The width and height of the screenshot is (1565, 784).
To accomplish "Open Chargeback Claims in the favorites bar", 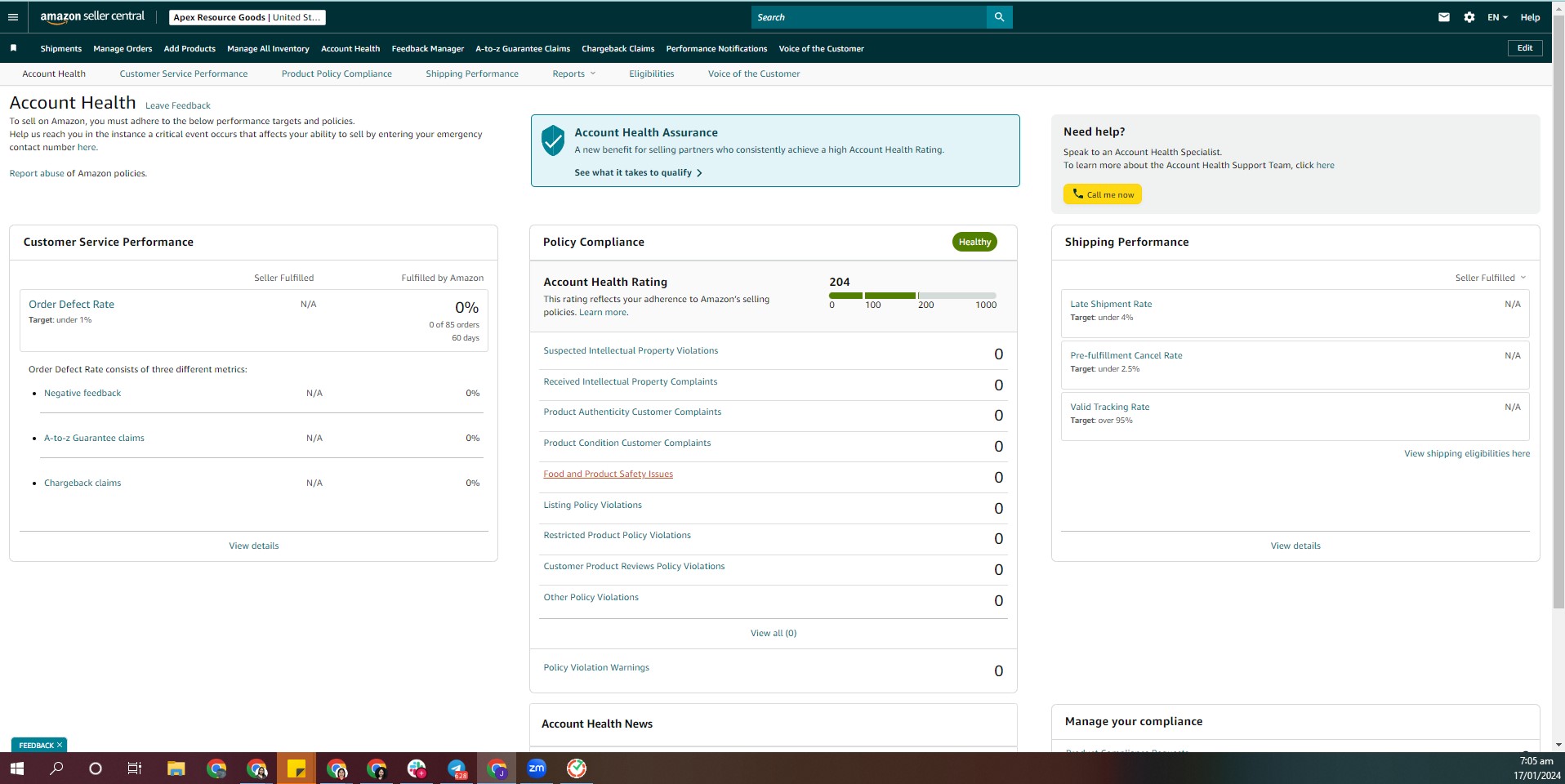I will (618, 48).
